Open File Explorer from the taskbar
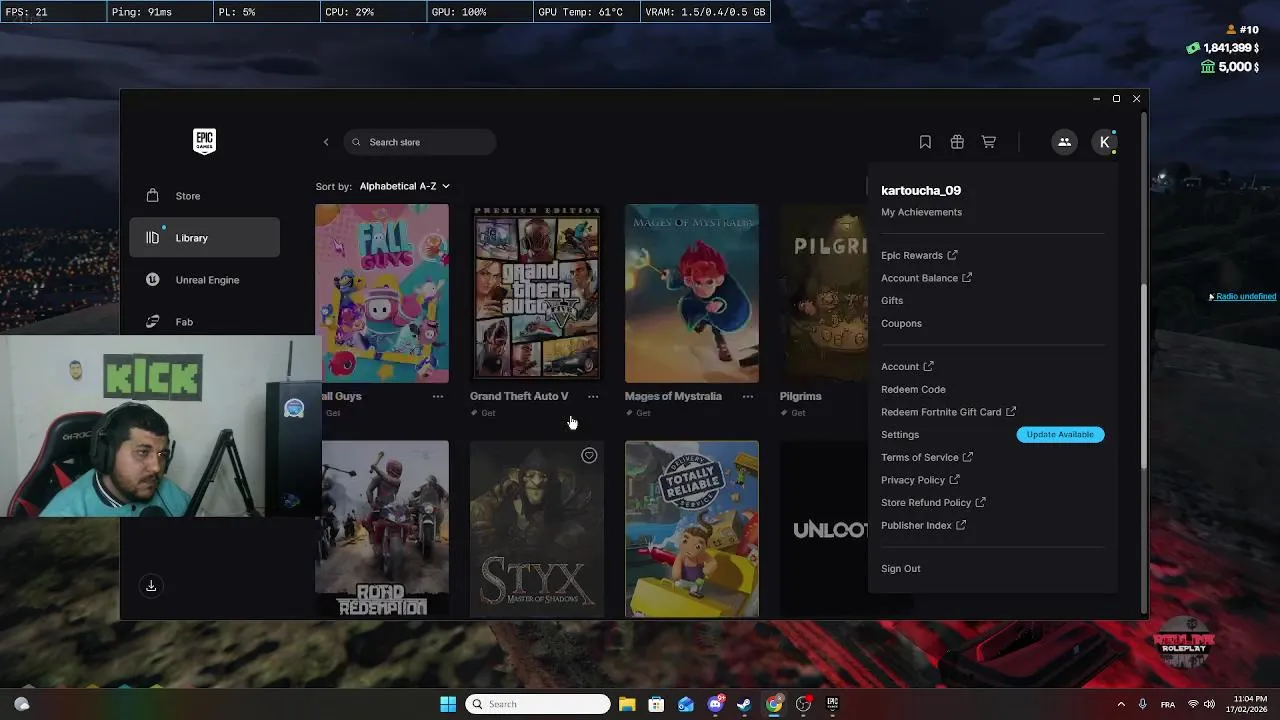The image size is (1280, 720). [x=627, y=704]
